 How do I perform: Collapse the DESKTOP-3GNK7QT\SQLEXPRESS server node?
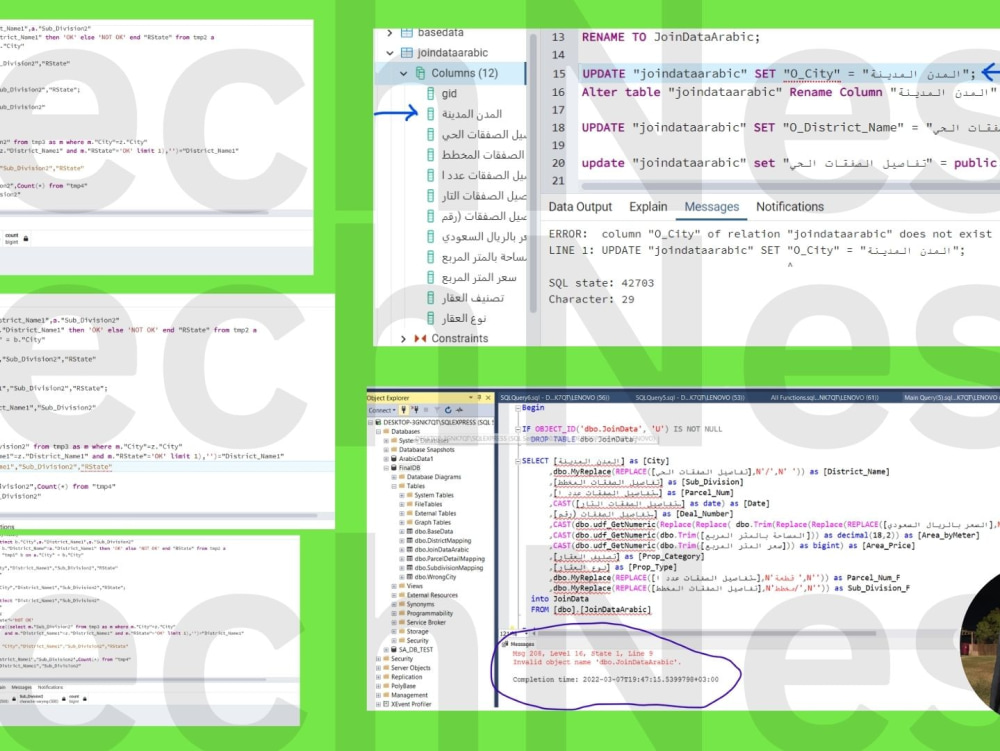click(x=371, y=423)
